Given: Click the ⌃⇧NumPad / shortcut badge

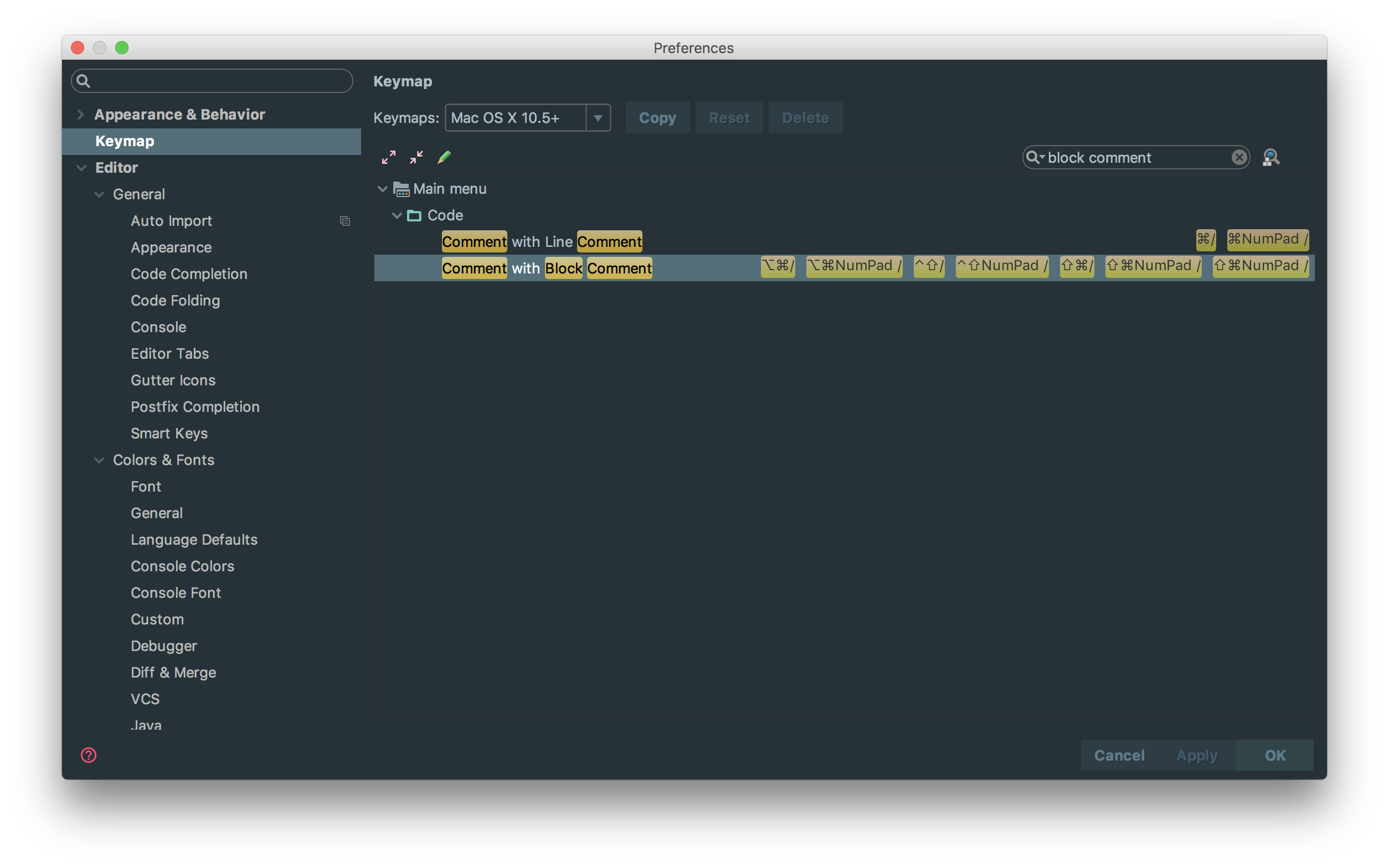Looking at the screenshot, I should [x=1002, y=266].
